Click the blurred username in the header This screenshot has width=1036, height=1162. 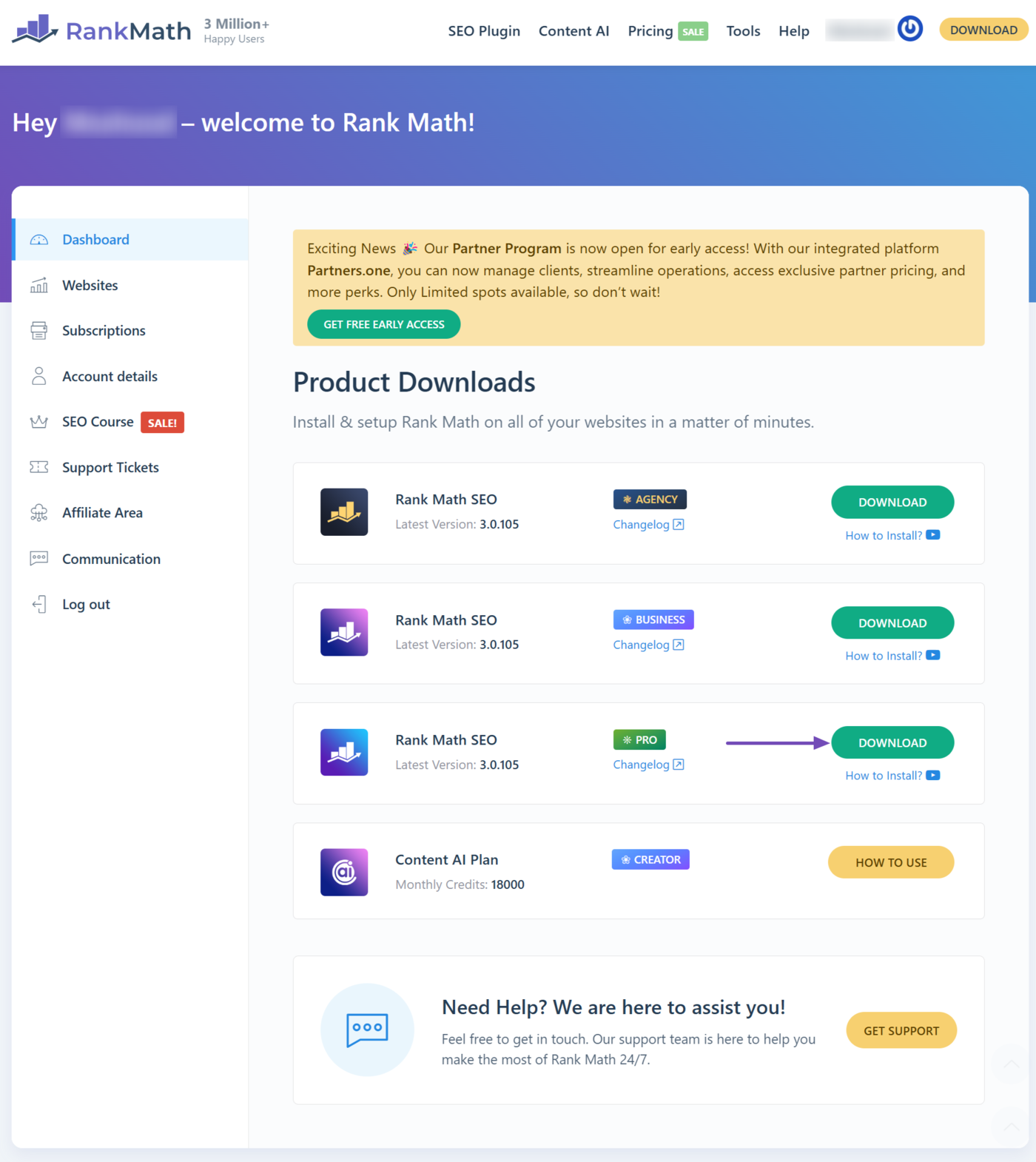859,30
